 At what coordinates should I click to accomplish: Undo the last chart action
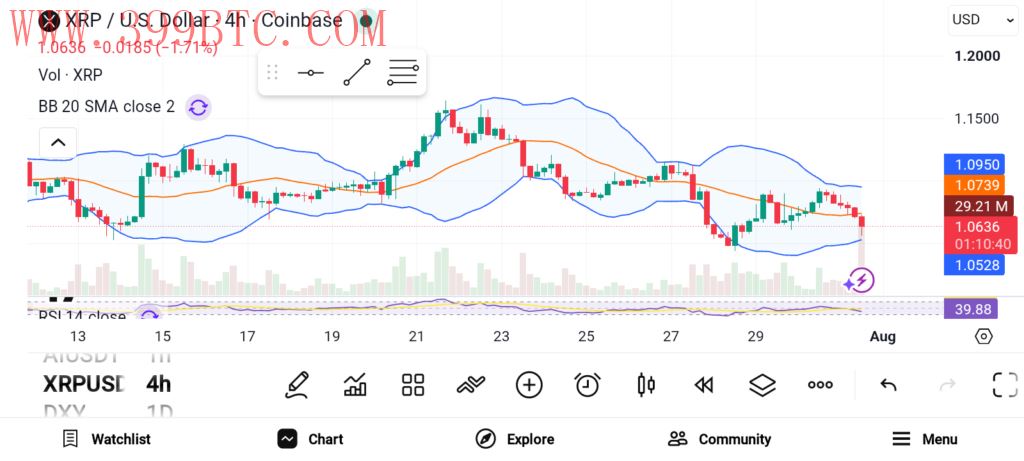point(888,385)
